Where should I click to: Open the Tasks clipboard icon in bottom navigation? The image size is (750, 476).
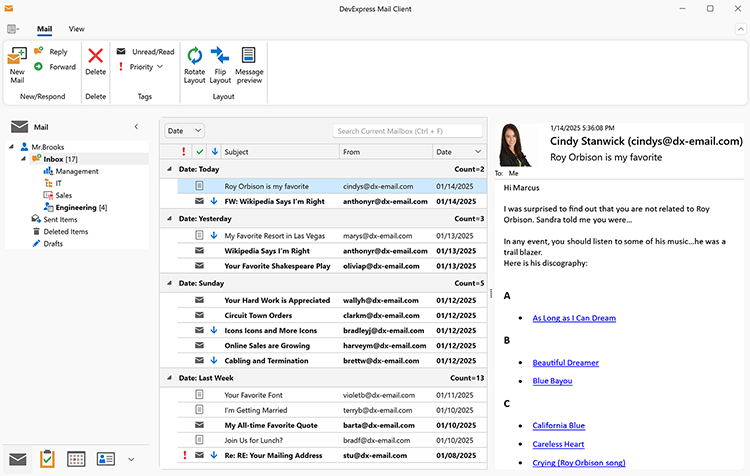pyautogui.click(x=46, y=459)
